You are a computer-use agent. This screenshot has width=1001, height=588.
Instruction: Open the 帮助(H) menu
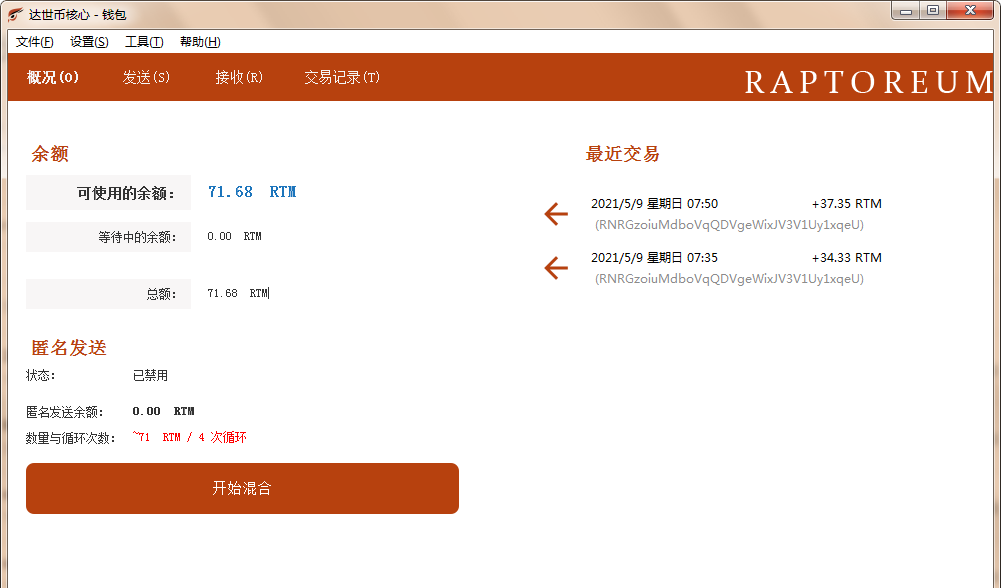tap(200, 42)
